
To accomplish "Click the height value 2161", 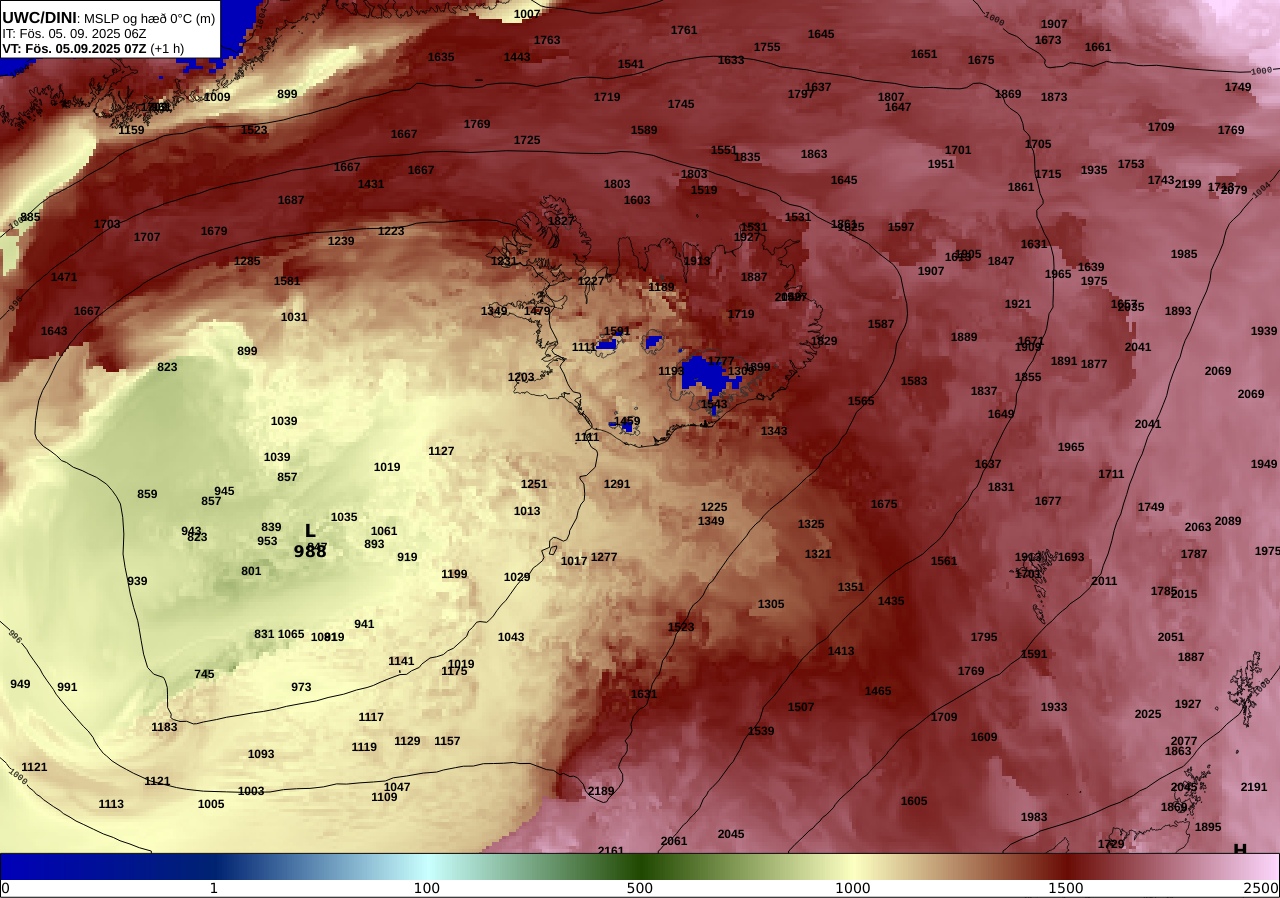I will (x=611, y=851).
